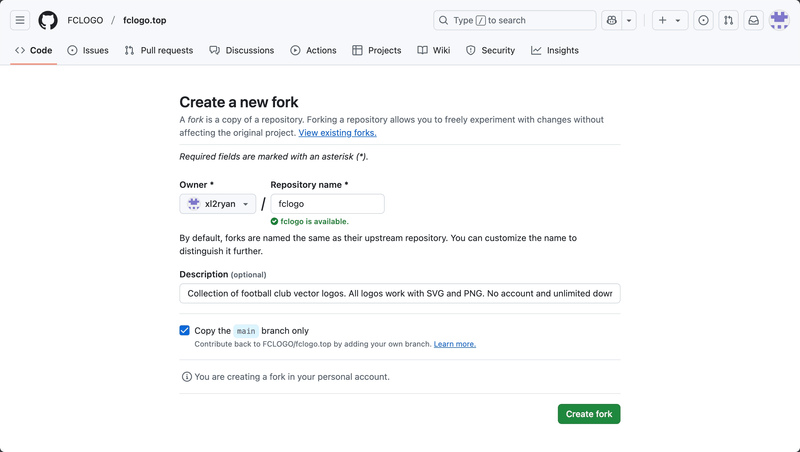Open notifications inbox icon

(754, 20)
